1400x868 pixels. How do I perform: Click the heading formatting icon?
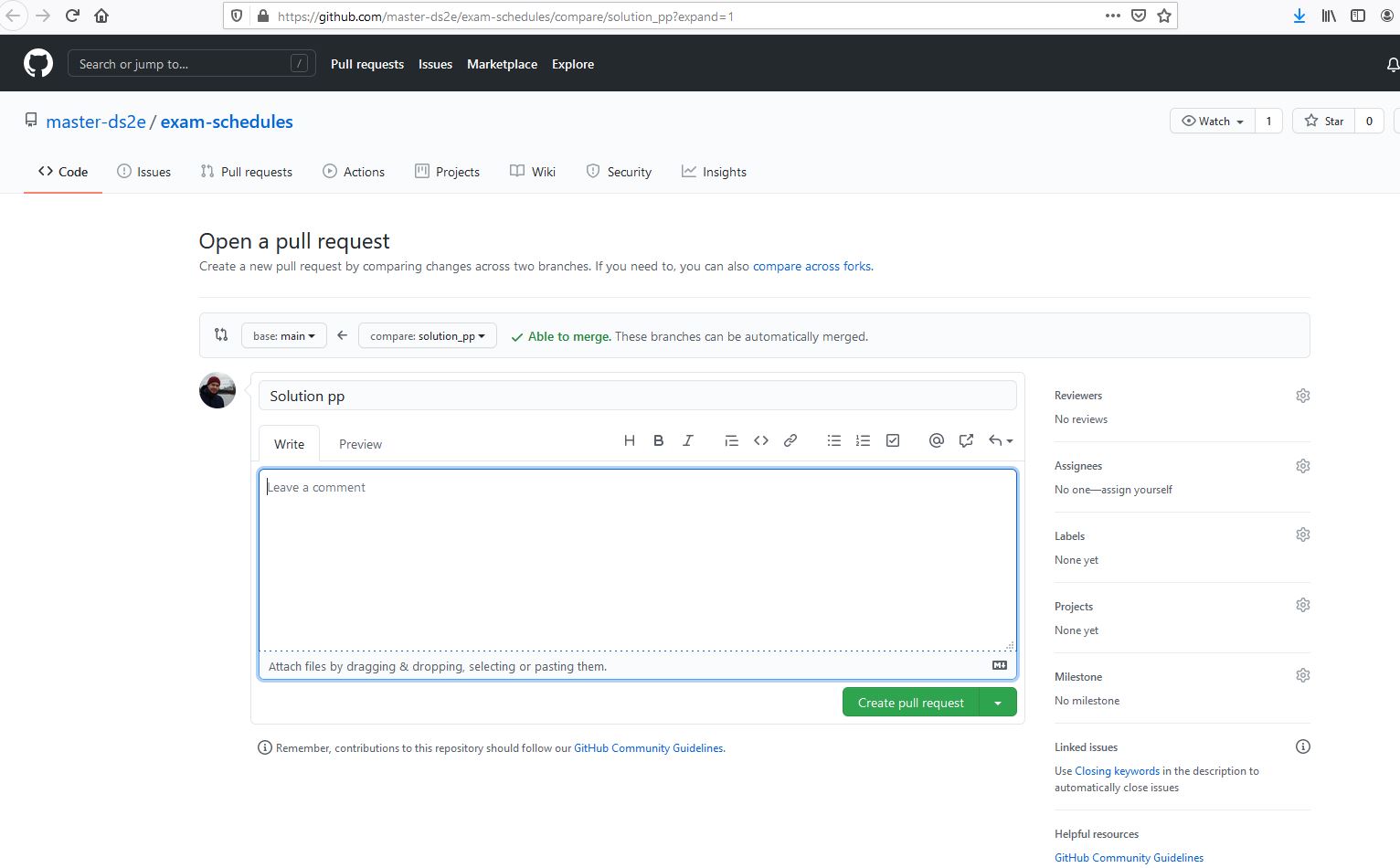[629, 440]
